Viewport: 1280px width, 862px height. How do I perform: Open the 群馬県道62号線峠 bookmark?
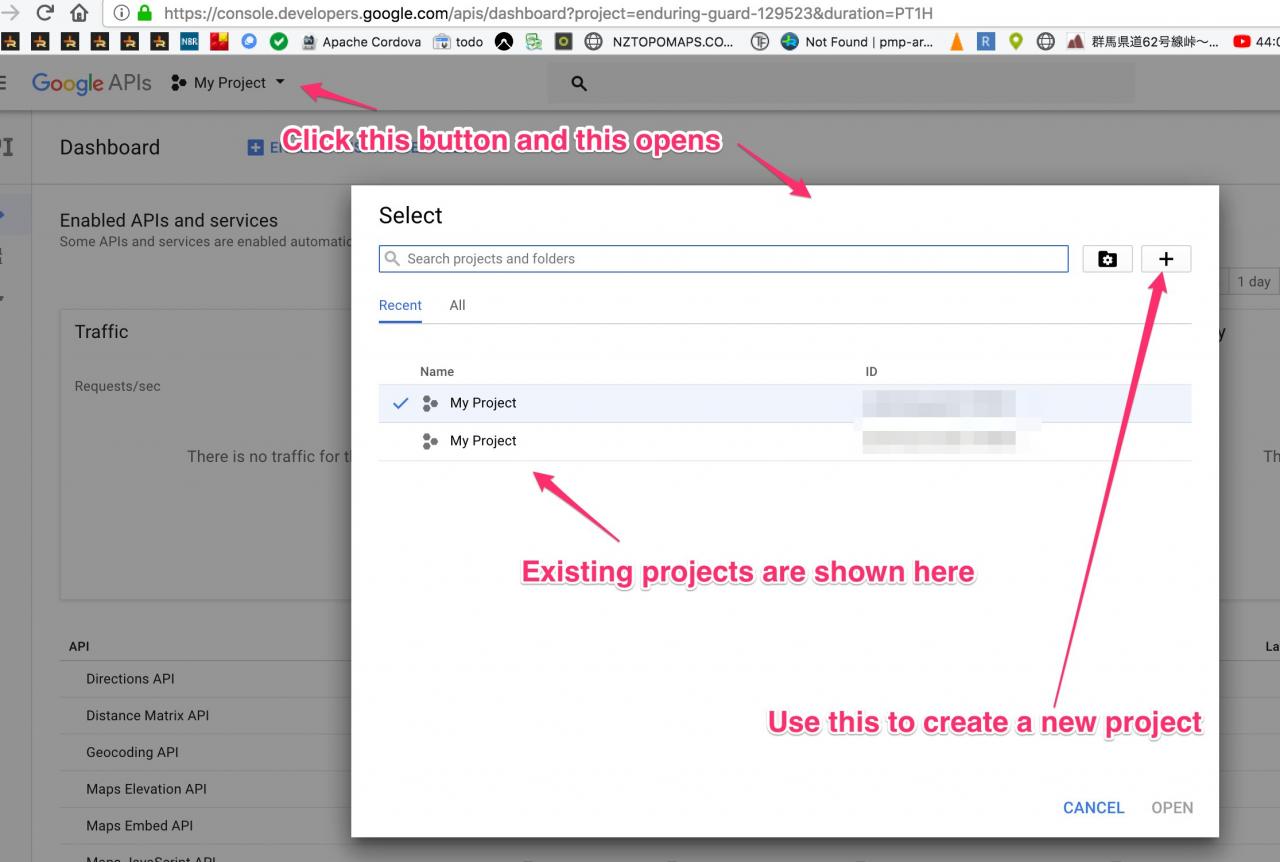point(1143,42)
